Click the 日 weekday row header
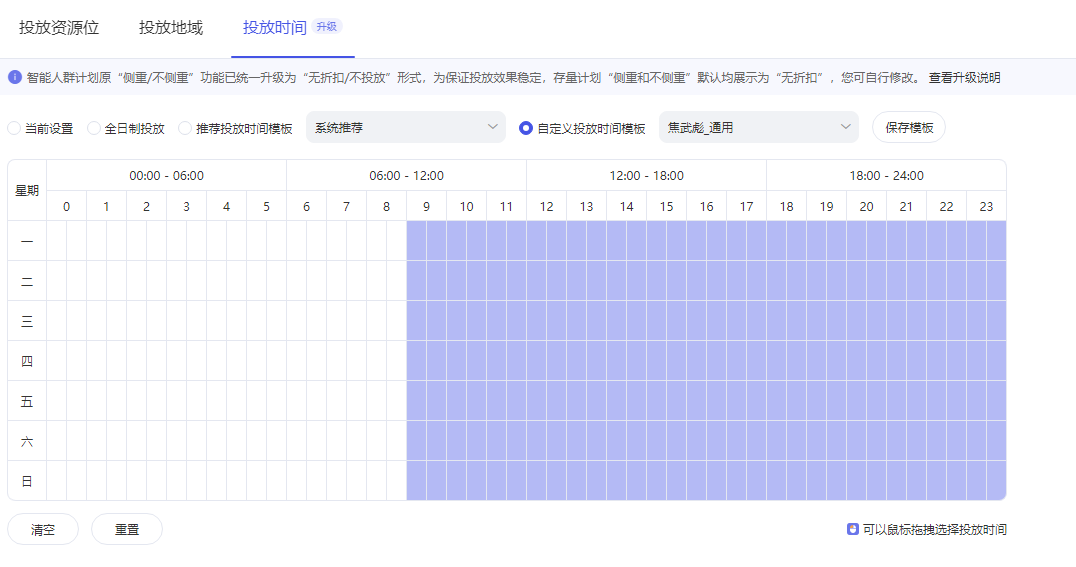 (27, 481)
